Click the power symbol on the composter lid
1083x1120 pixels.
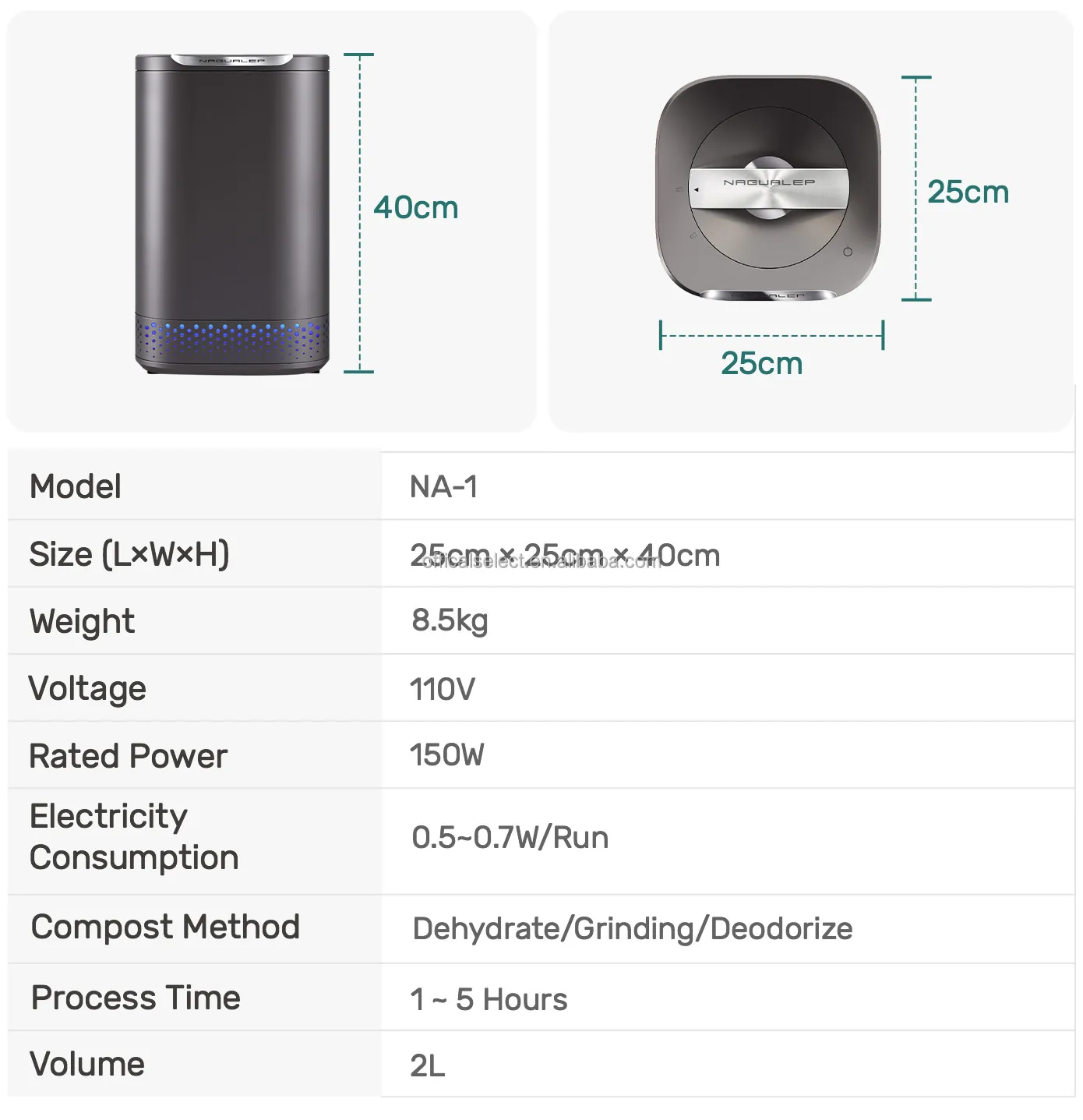coord(848,251)
